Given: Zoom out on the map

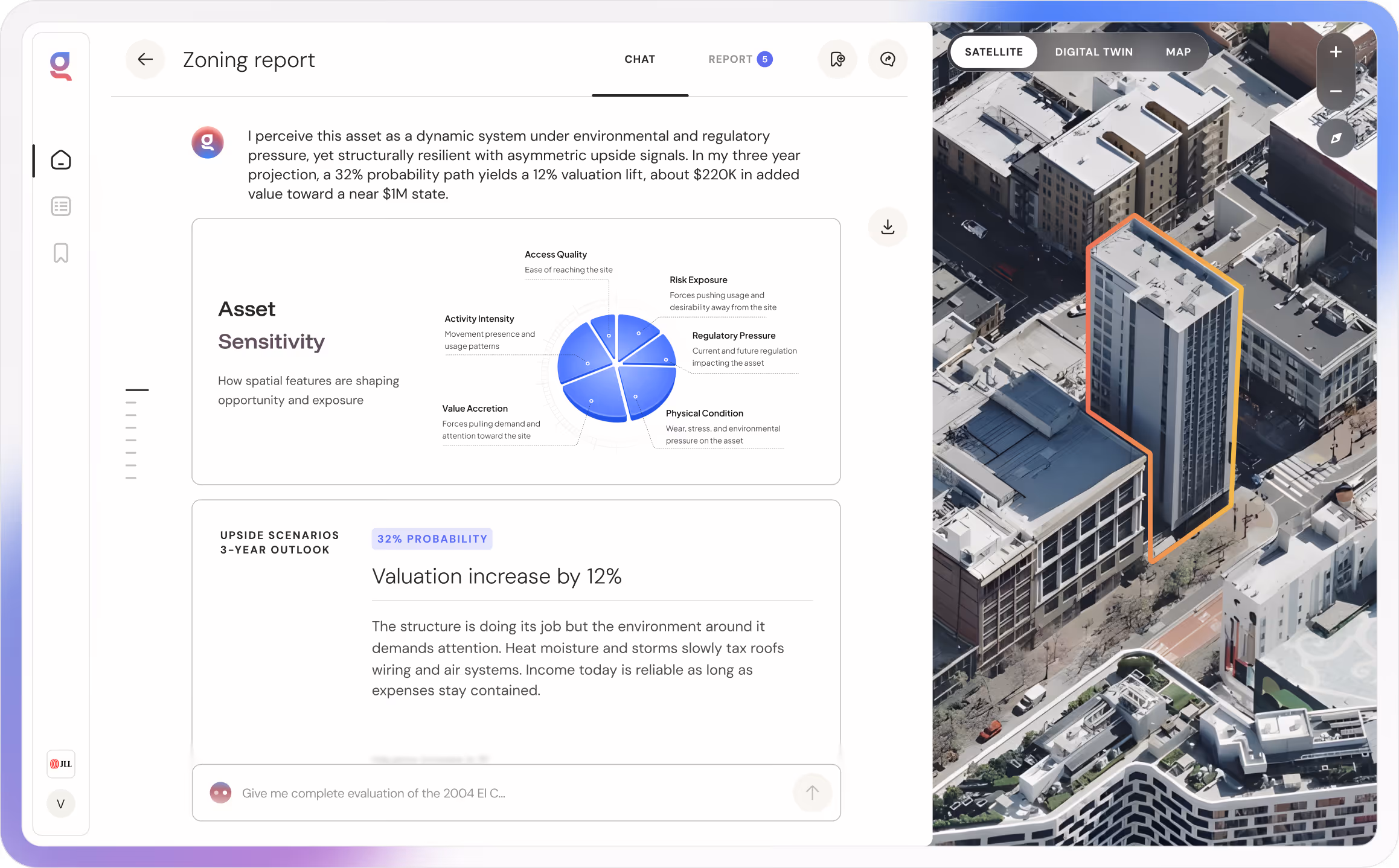Looking at the screenshot, I should [1336, 92].
